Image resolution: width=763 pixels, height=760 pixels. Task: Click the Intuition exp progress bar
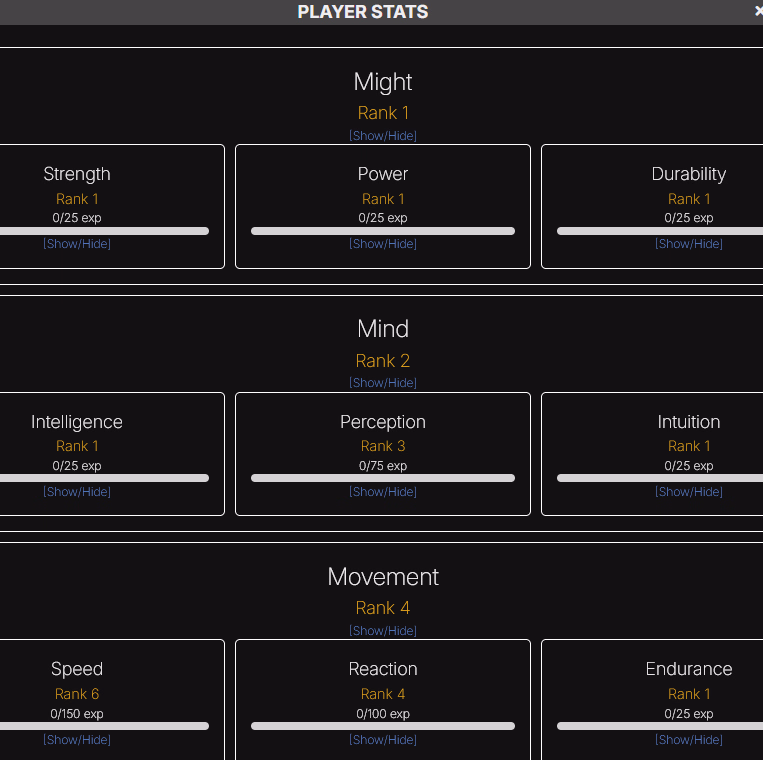660,478
